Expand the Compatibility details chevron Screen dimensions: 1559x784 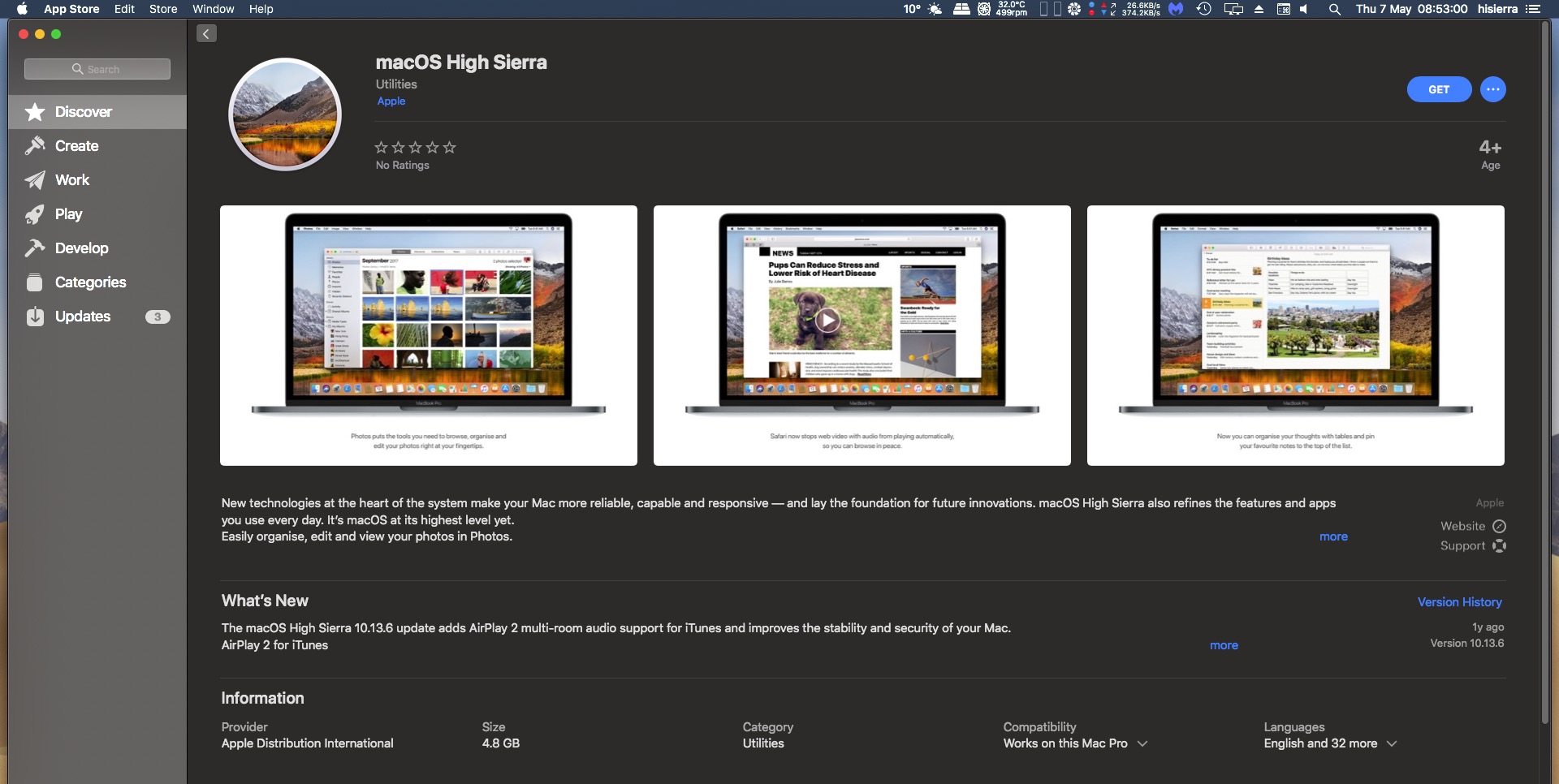(1142, 743)
